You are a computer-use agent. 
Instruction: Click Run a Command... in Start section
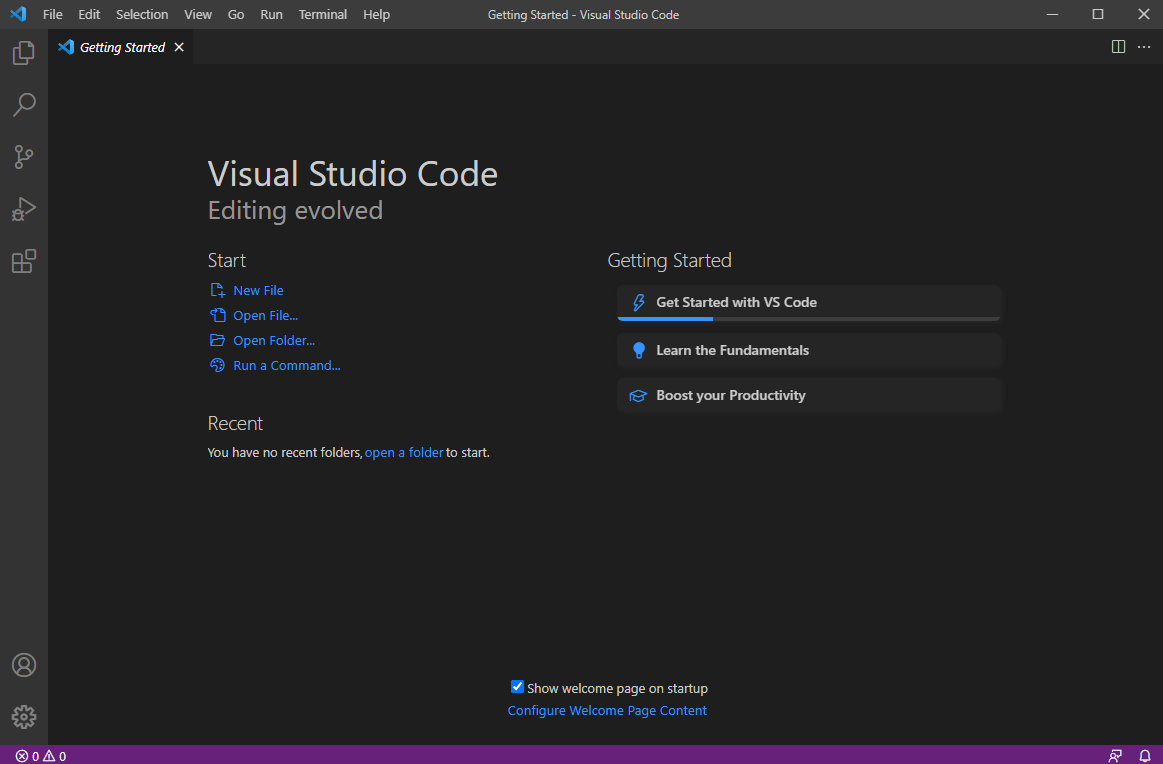click(286, 365)
